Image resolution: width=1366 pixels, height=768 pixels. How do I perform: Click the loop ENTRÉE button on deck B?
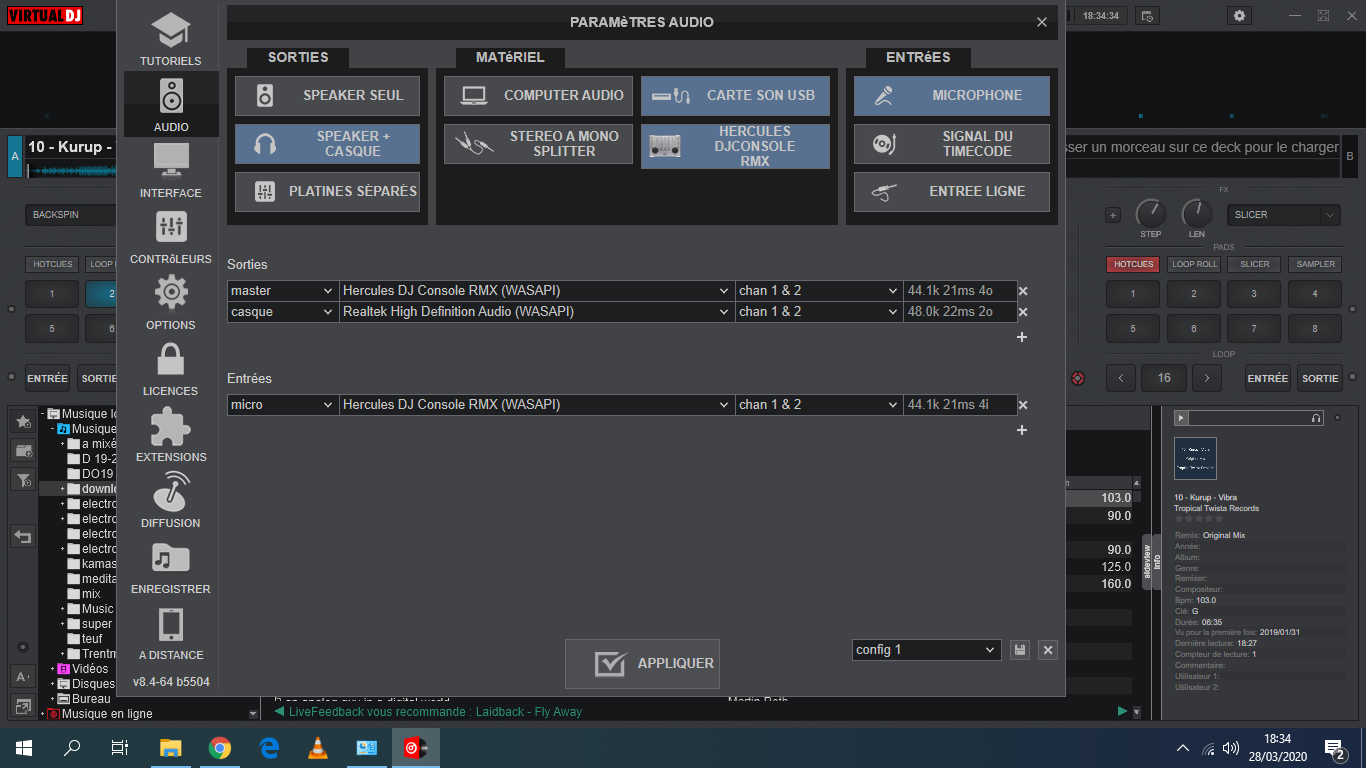pyautogui.click(x=1267, y=379)
